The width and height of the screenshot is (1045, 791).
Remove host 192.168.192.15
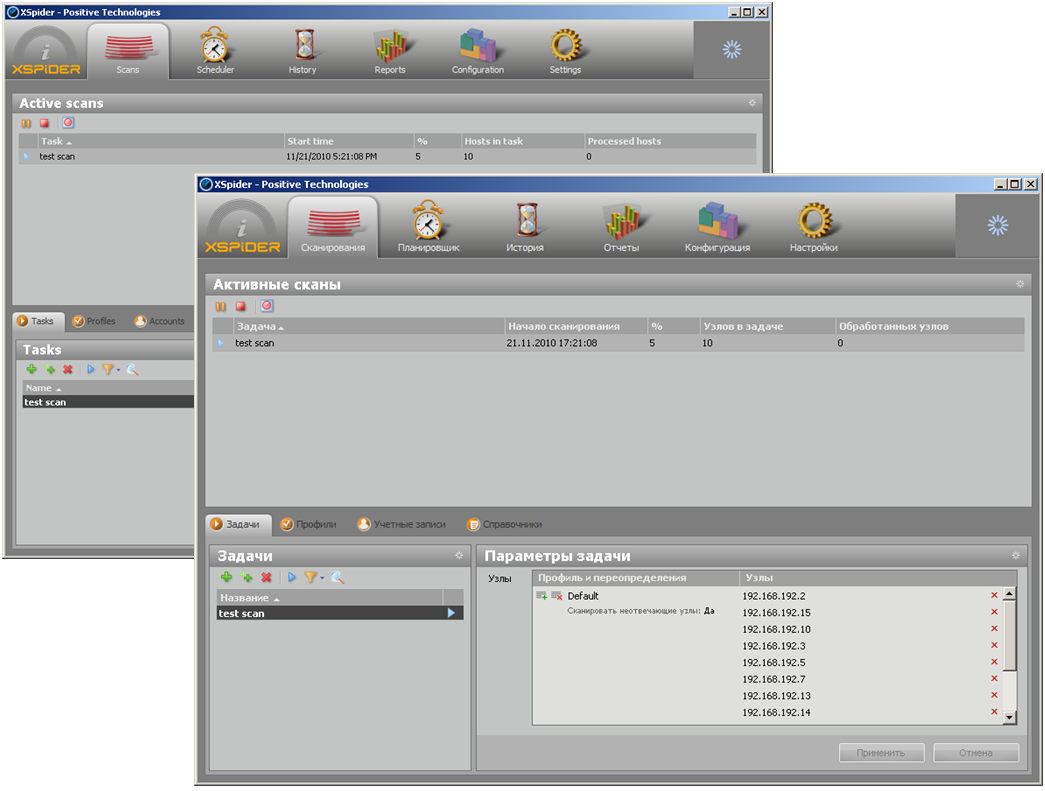994,612
